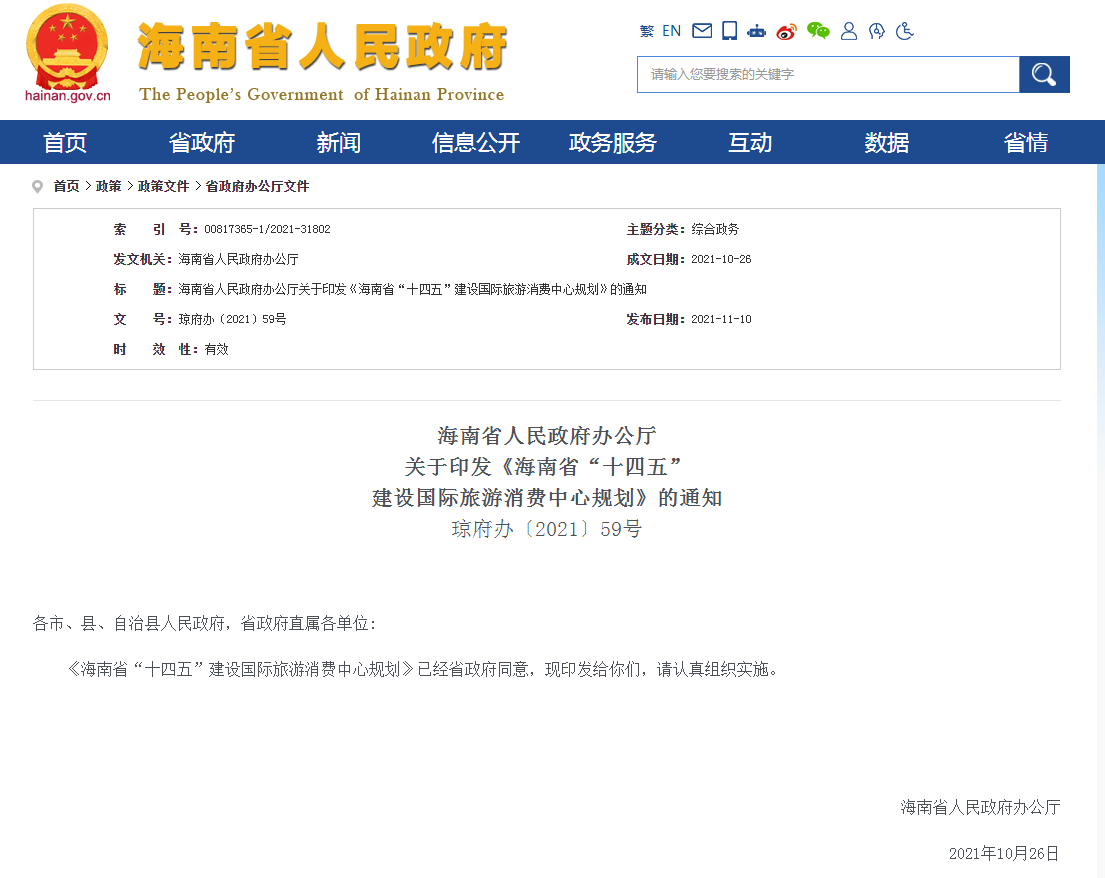Open the mobile tablet version icon
Image resolution: width=1105 pixels, height=878 pixels.
coord(730,31)
